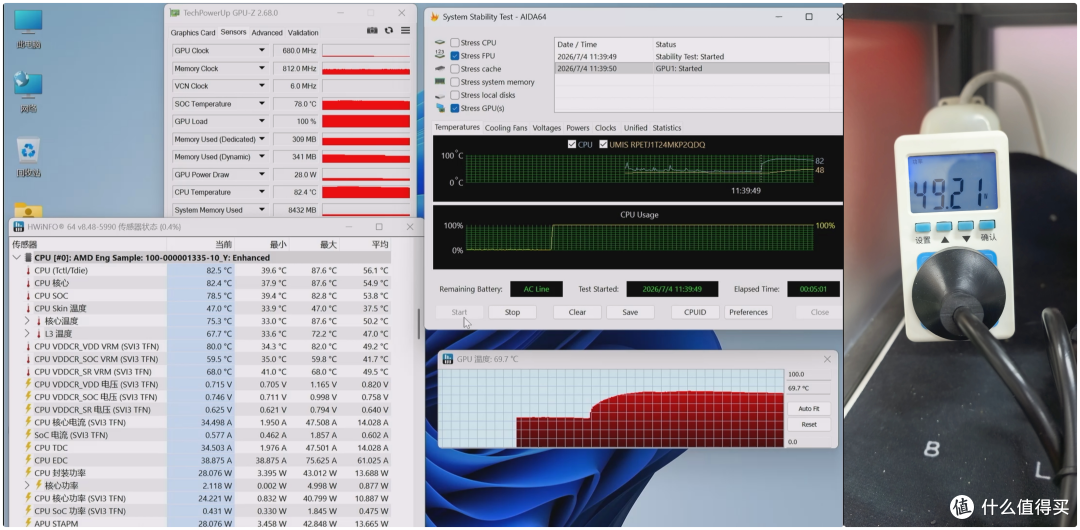Open the SOC Temperature sensor dropdown
Viewport: 1080px width, 530px height.
262,103
